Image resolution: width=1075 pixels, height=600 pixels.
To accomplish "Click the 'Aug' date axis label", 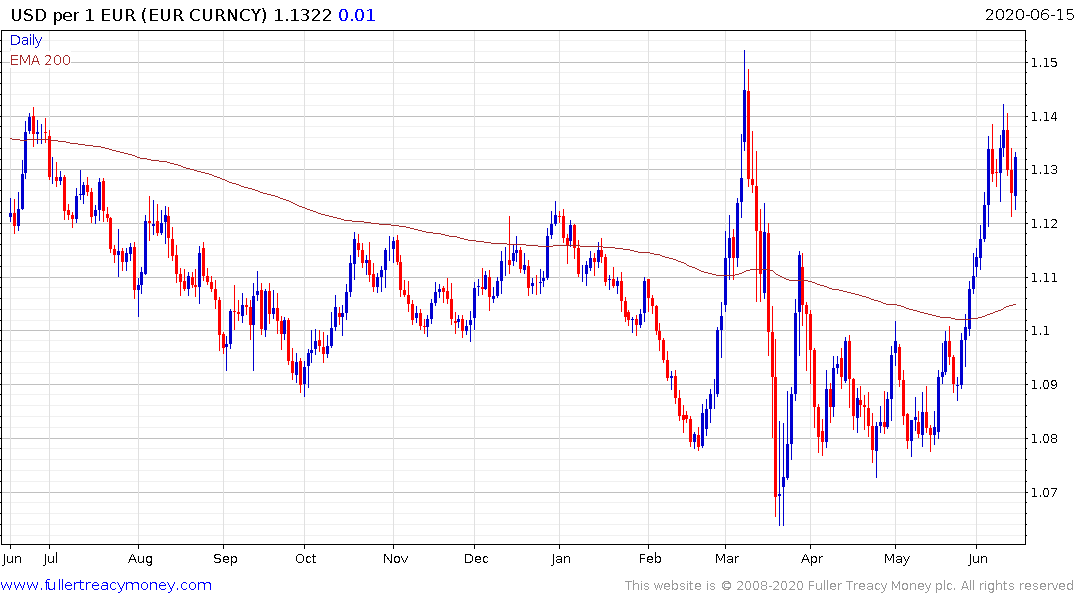I will pos(141,559).
